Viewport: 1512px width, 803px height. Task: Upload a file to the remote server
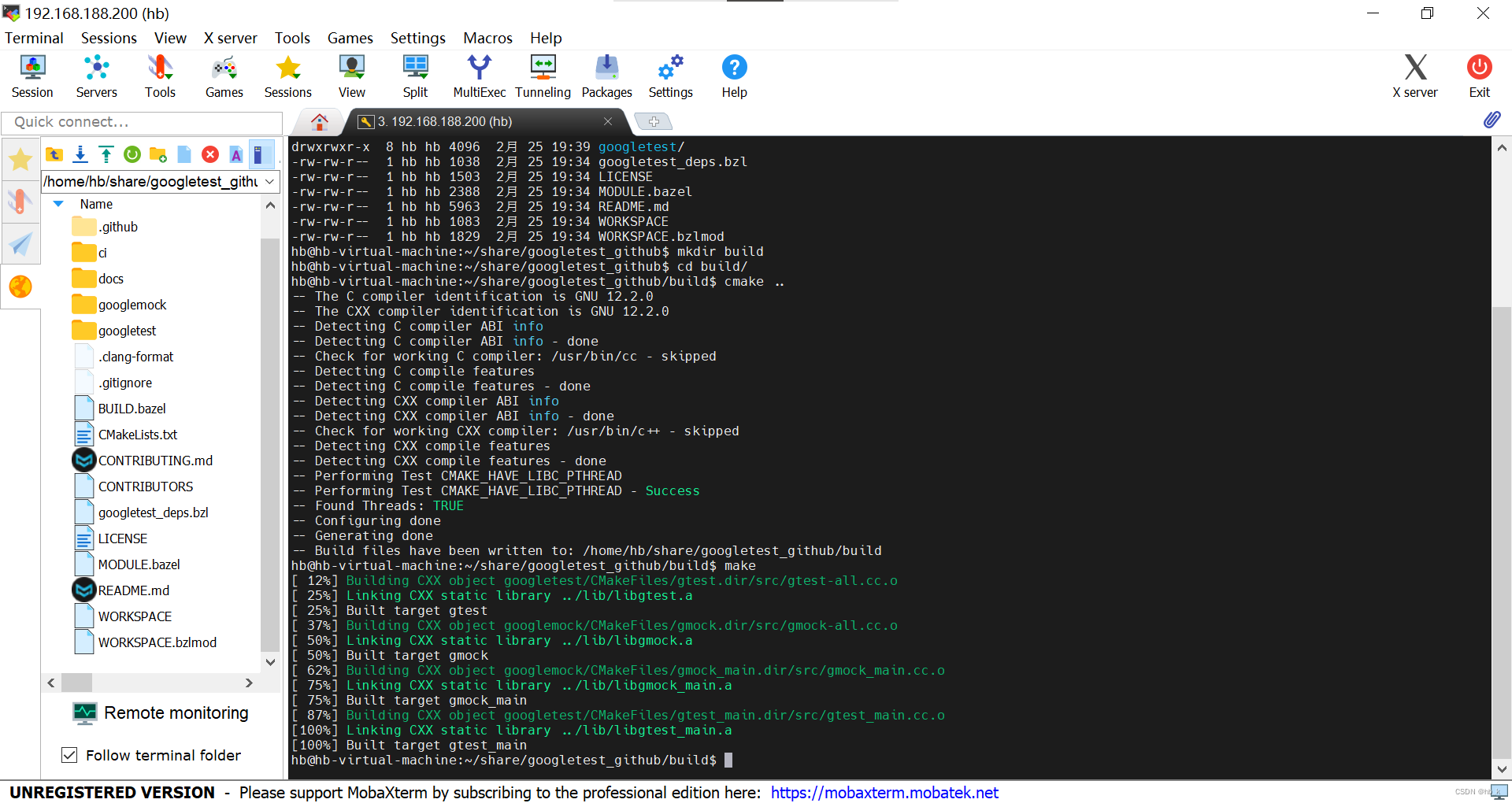pyautogui.click(x=106, y=154)
